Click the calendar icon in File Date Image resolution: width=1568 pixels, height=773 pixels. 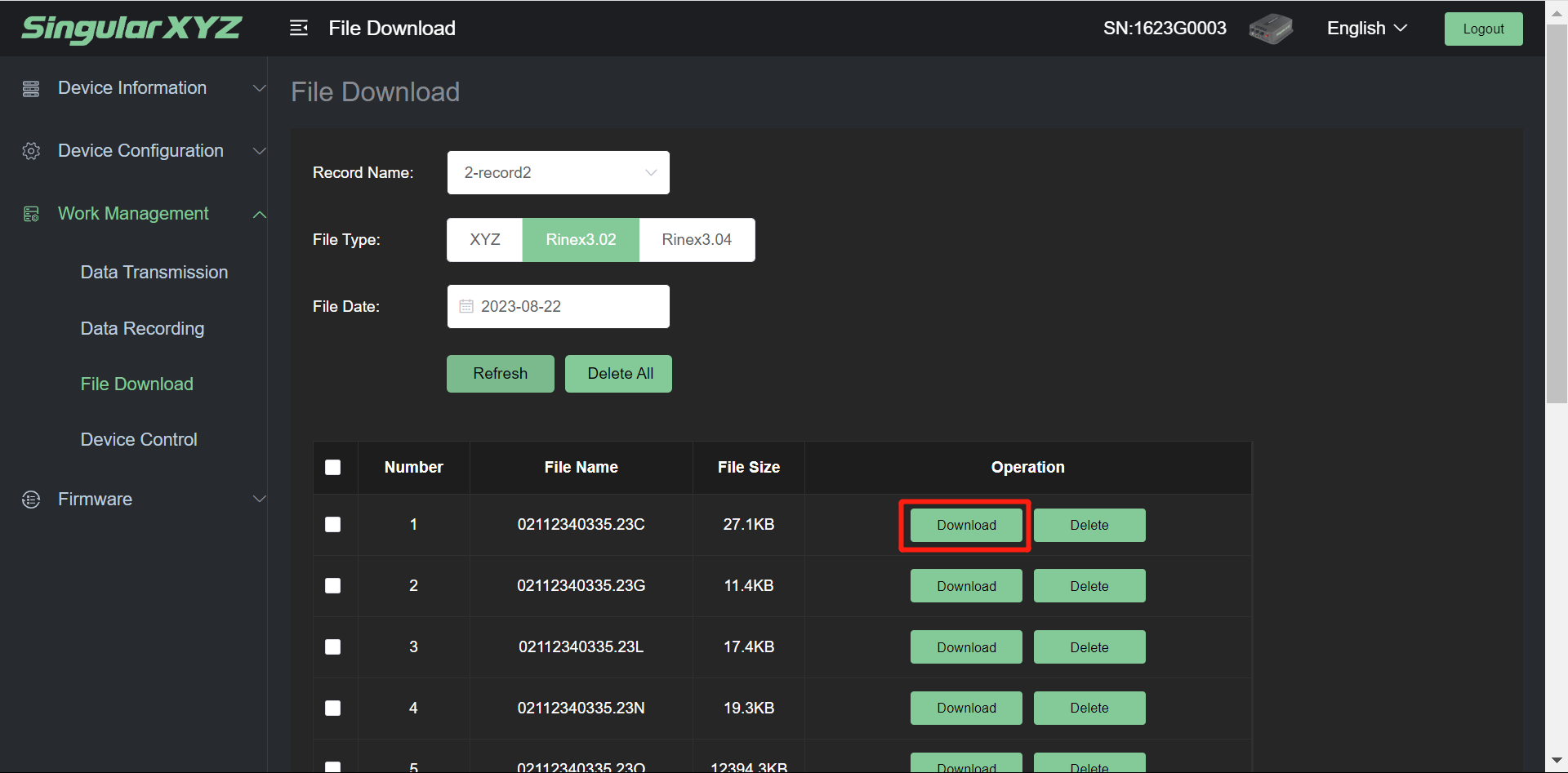466,307
